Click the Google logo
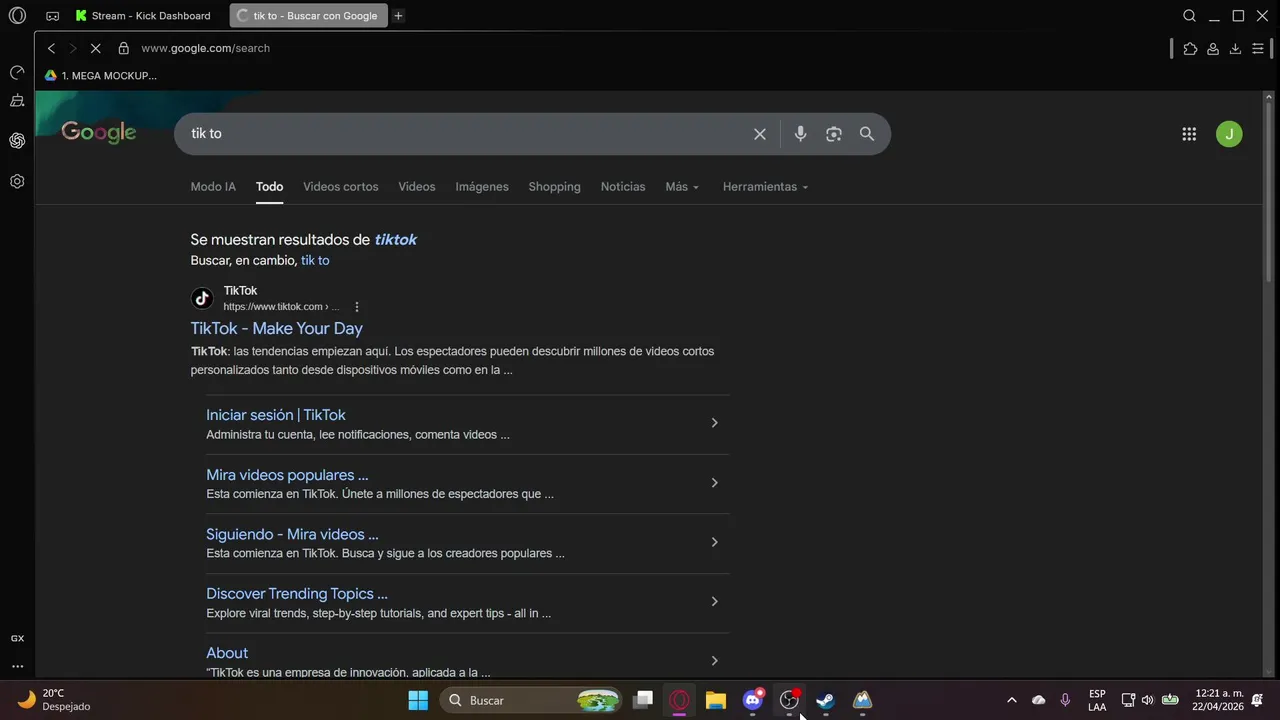Image resolution: width=1280 pixels, height=720 pixels. [x=98, y=133]
